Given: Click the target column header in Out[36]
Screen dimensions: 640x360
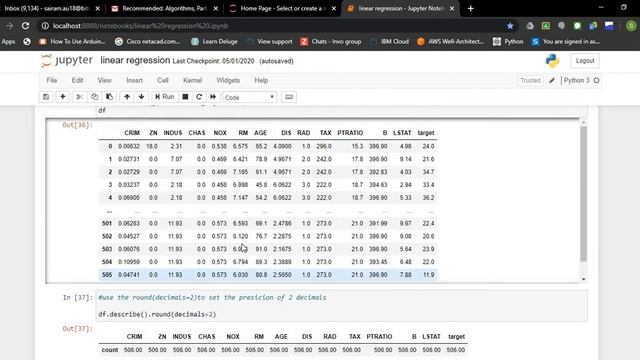Looking at the screenshot, I should (426, 133).
